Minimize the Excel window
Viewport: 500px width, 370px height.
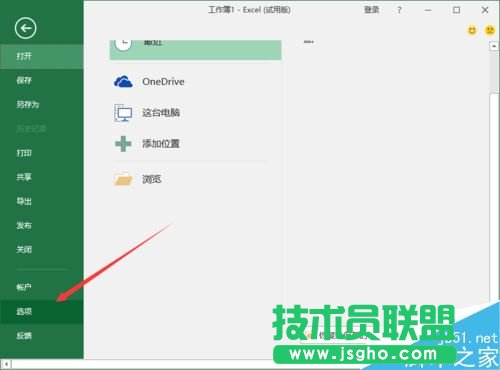tap(428, 10)
